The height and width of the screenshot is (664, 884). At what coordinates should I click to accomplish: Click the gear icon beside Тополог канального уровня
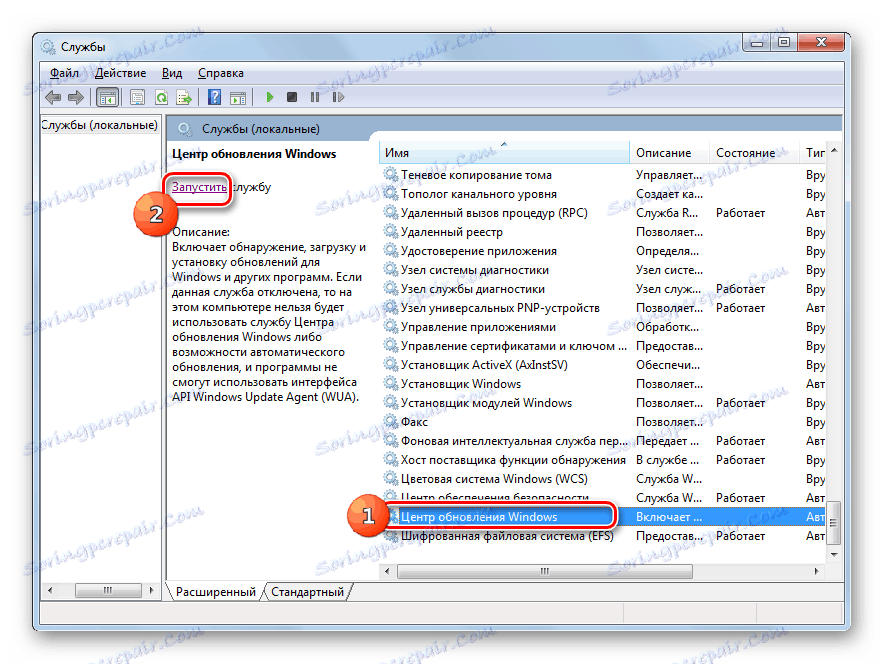pos(391,193)
